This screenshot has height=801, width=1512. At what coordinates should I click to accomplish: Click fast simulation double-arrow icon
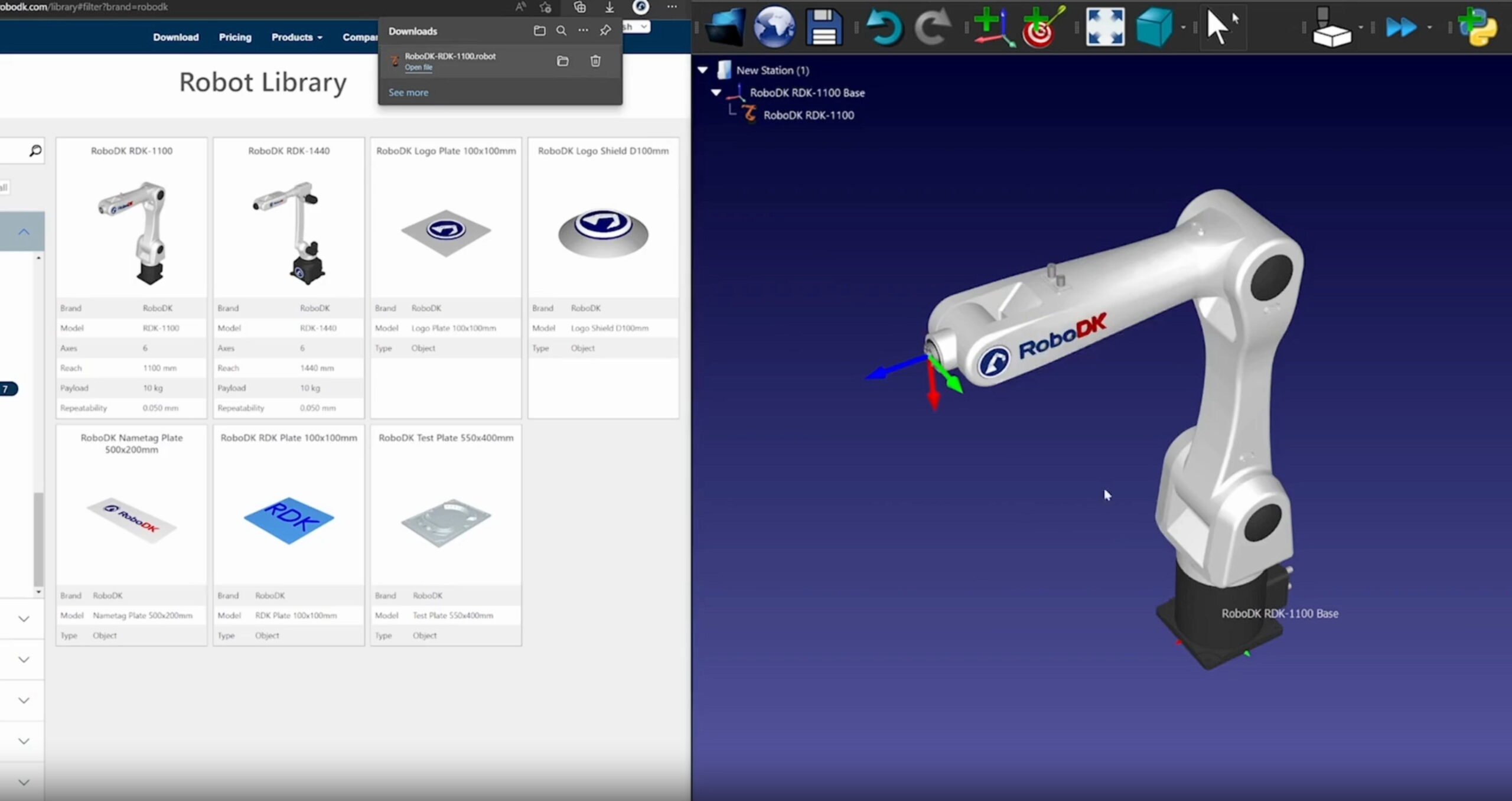point(1401,27)
